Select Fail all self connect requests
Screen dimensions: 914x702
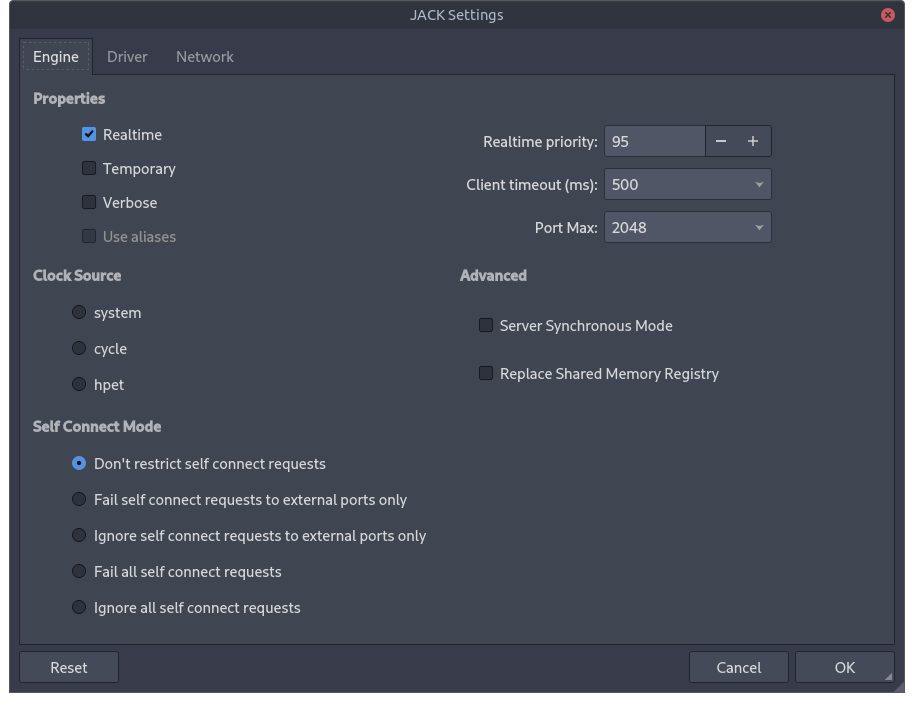click(79, 572)
